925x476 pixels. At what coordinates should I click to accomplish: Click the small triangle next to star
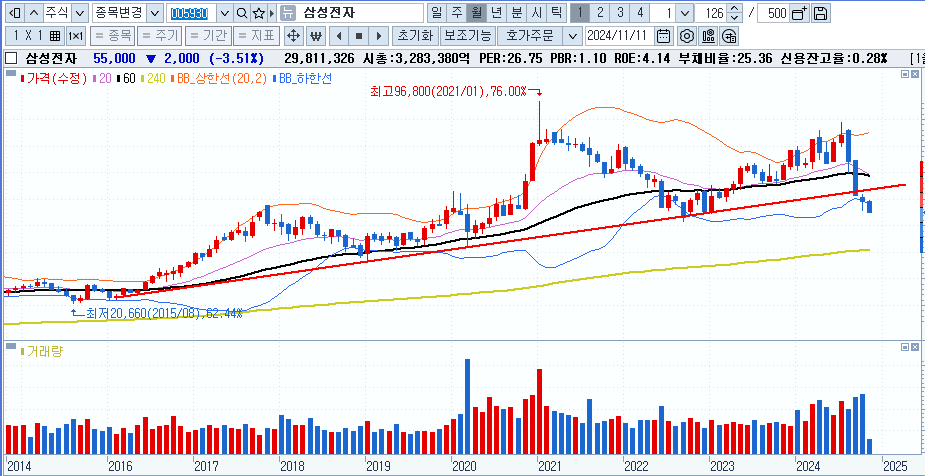pyautogui.click(x=271, y=13)
